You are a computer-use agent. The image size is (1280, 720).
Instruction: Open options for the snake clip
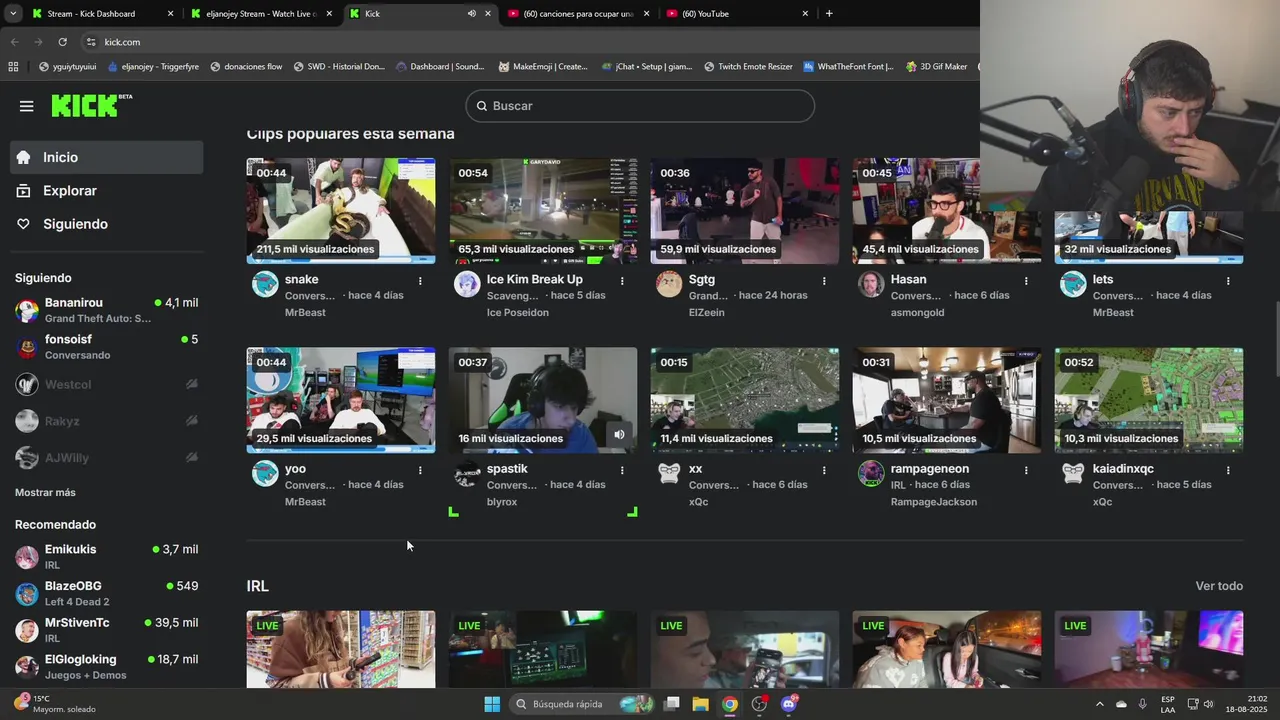click(420, 281)
